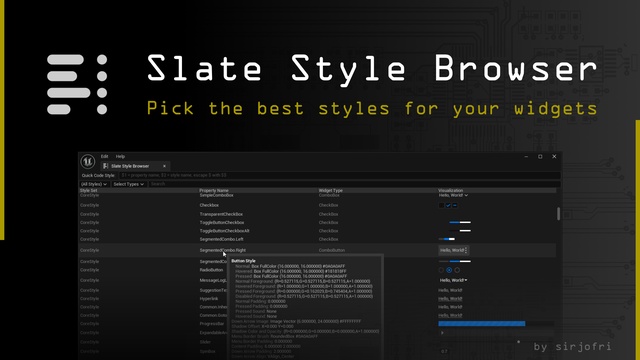640x360 pixels.
Task: Select the third radio button in RadioButton row
Action: point(457,270)
